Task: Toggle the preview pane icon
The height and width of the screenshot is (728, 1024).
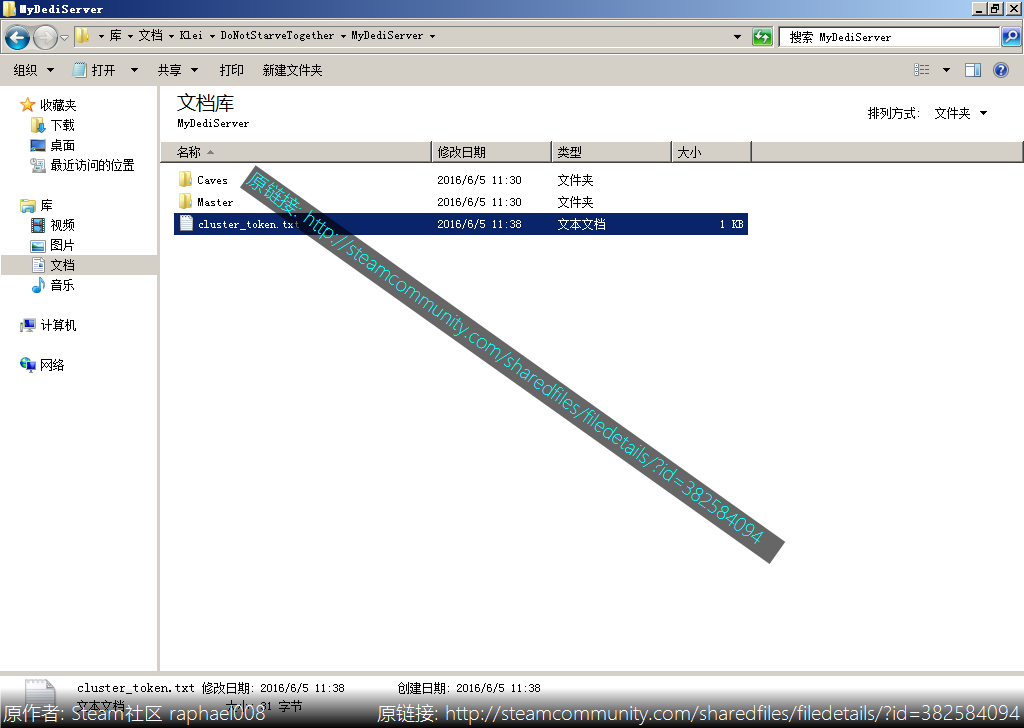Action: (x=973, y=70)
